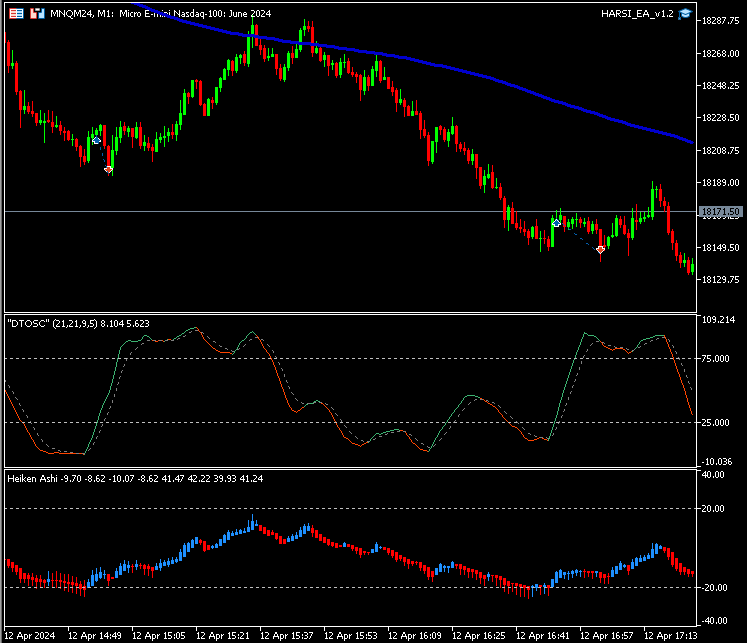Select the red sell arrow near 16:55

pyautogui.click(x=600, y=249)
